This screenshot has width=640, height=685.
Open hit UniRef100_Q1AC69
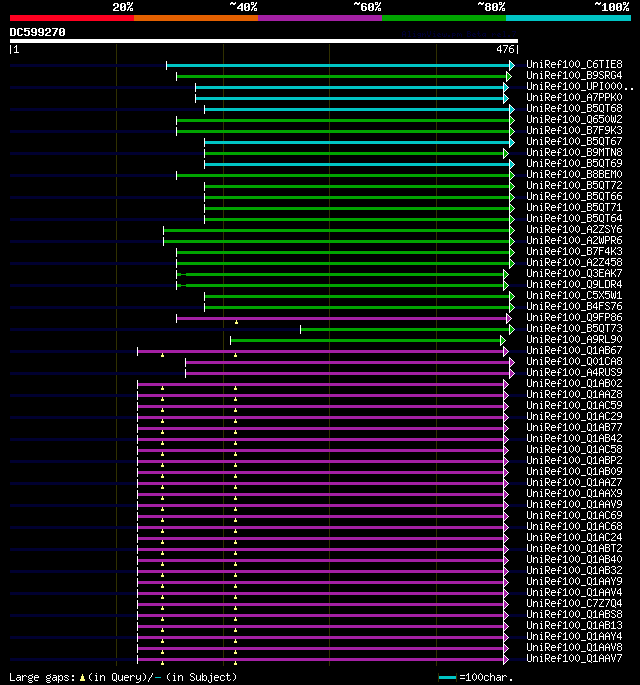(574, 515)
